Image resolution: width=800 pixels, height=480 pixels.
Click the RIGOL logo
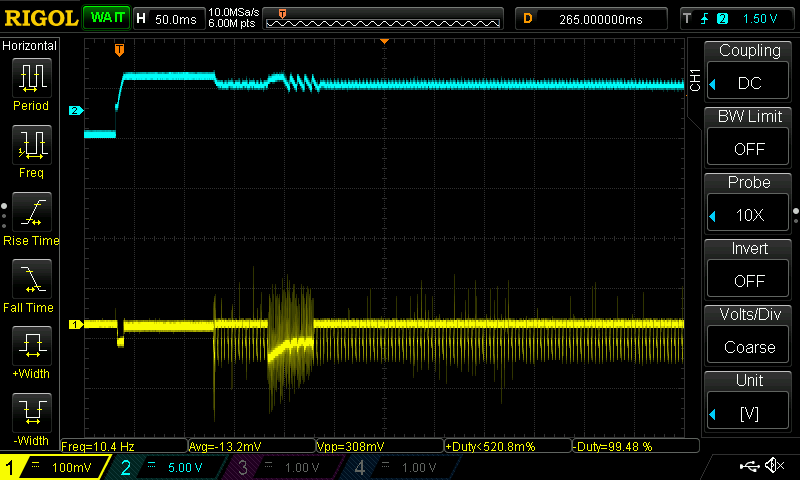coord(41,18)
